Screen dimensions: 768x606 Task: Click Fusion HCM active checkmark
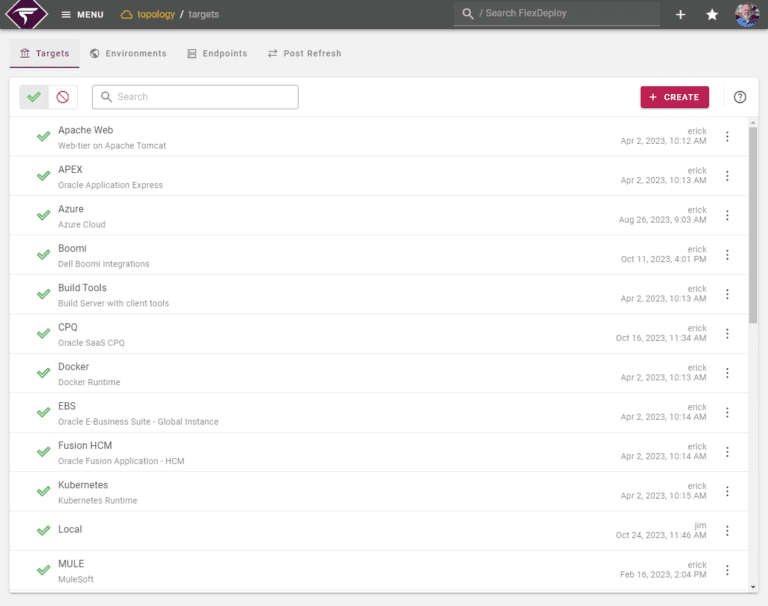click(44, 452)
